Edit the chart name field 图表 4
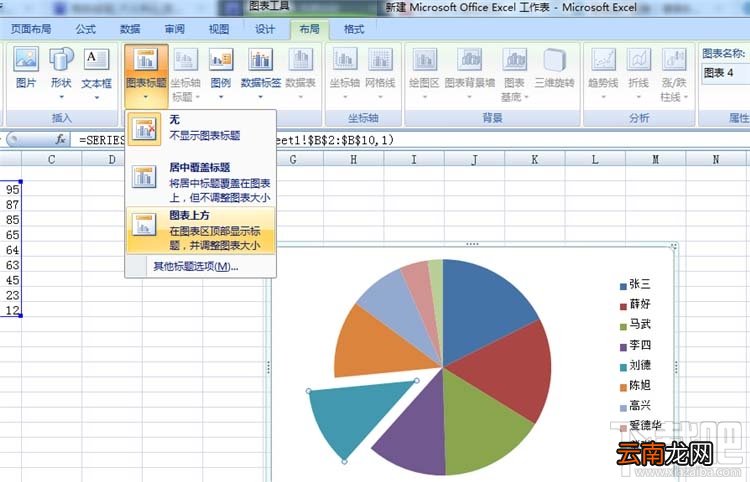750x482 pixels. point(725,73)
